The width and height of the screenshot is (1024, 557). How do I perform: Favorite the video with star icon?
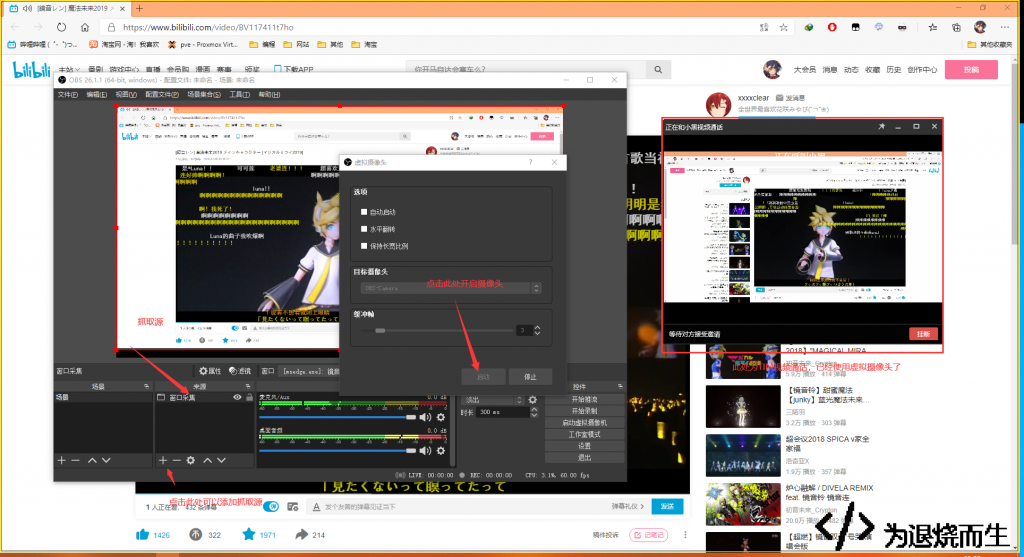click(249, 535)
